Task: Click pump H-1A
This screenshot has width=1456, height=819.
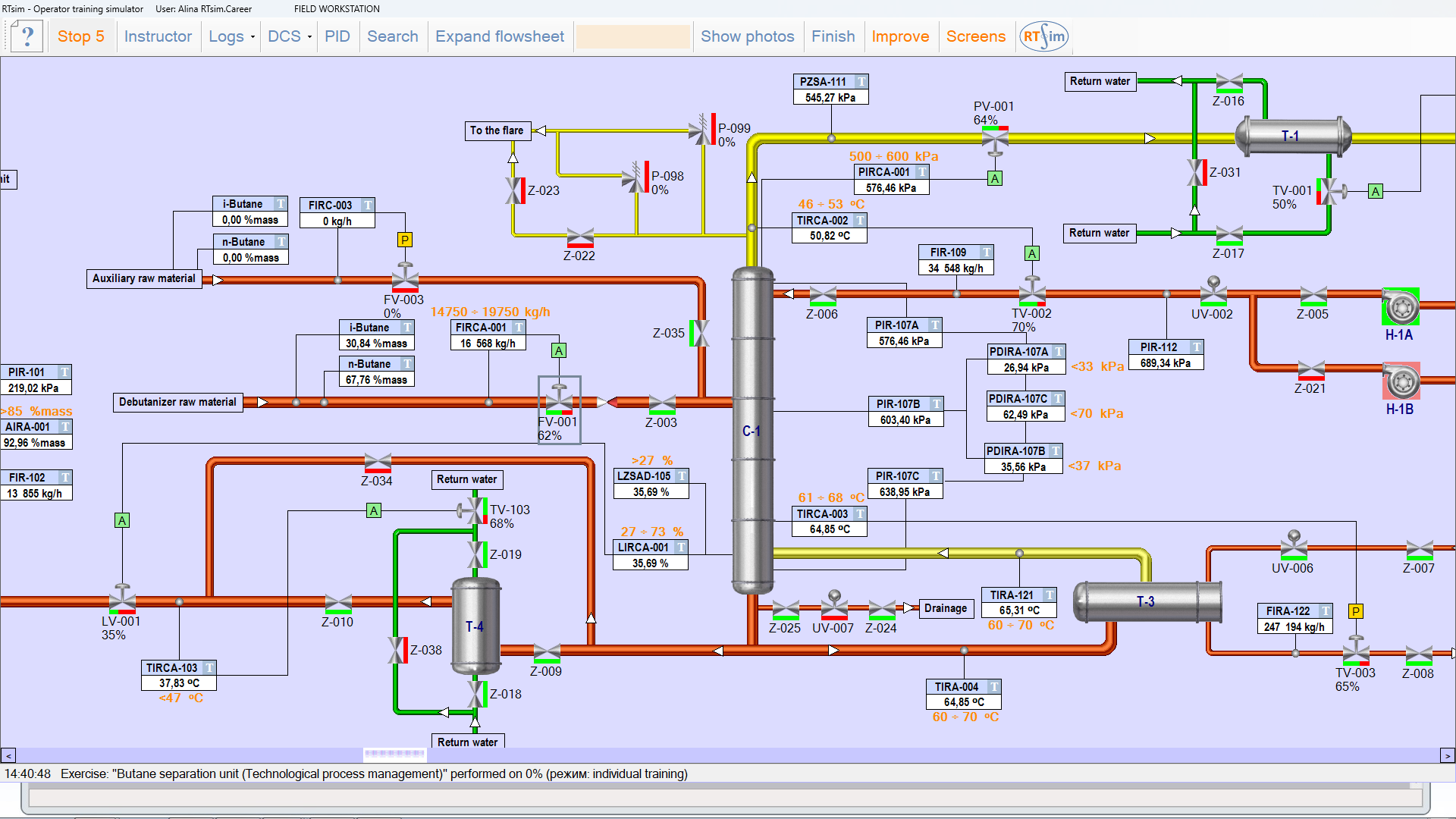Action: click(x=1401, y=307)
